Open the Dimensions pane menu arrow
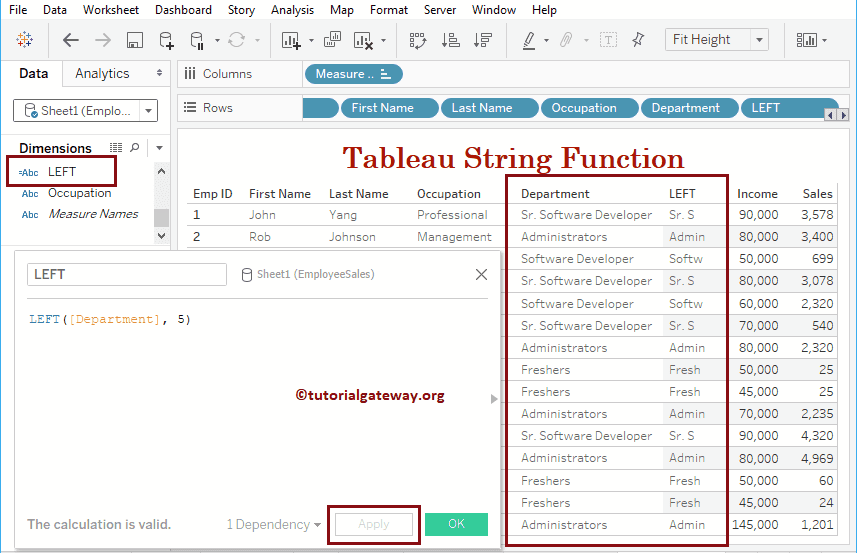Viewport: 857px width, 553px height. click(159, 148)
